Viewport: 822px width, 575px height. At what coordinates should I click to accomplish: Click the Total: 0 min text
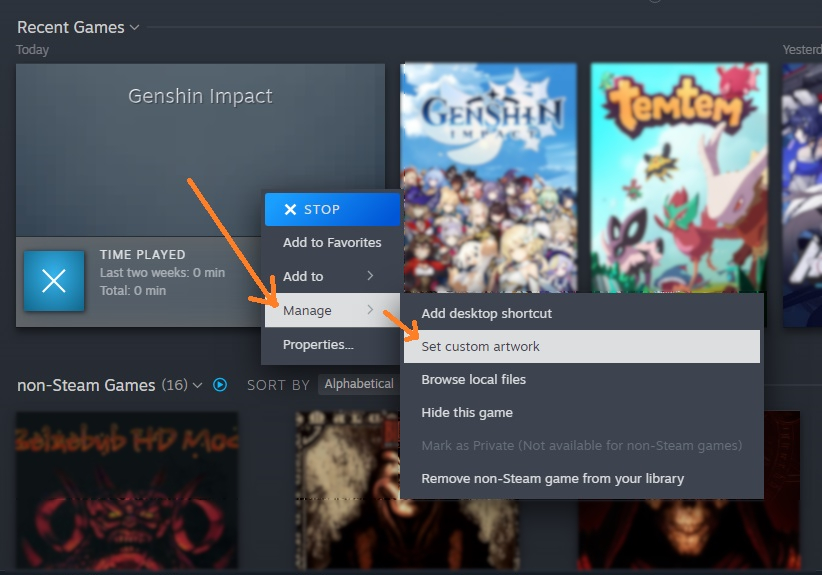click(x=133, y=290)
